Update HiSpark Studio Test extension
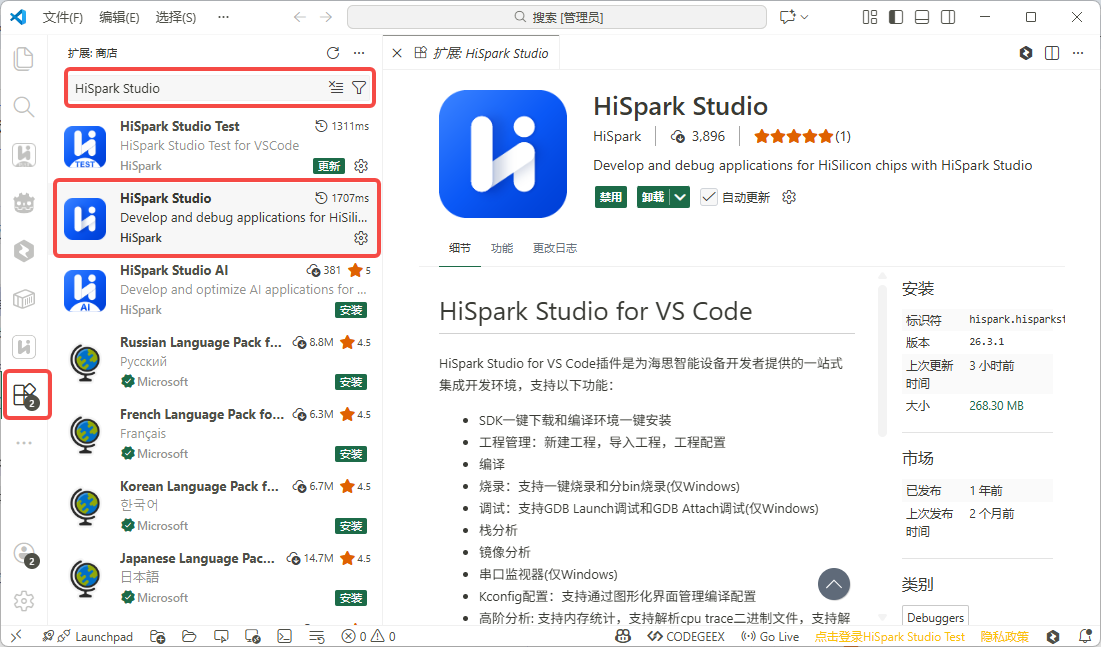The image size is (1101, 647). [x=329, y=166]
